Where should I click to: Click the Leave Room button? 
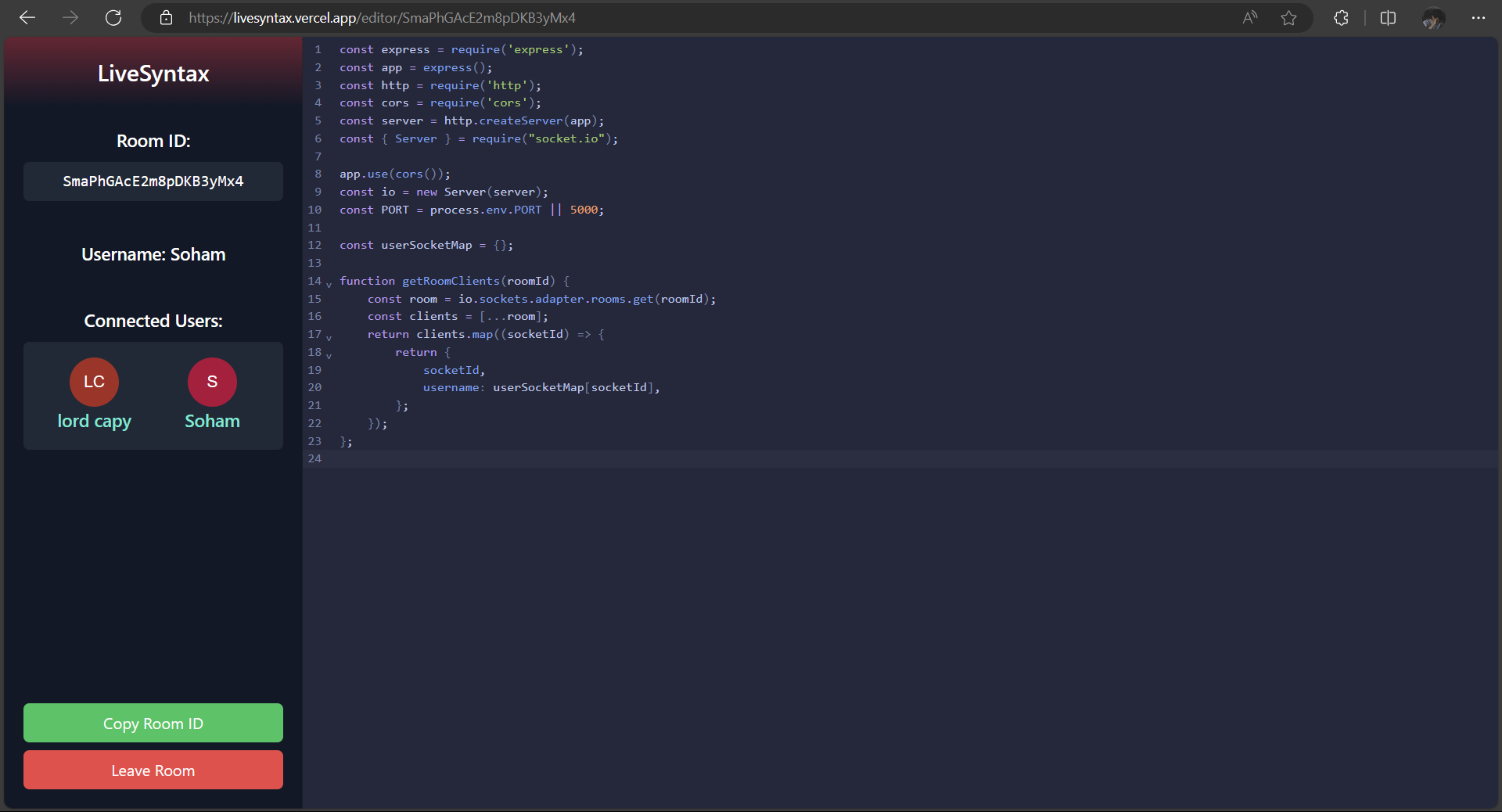tap(153, 770)
